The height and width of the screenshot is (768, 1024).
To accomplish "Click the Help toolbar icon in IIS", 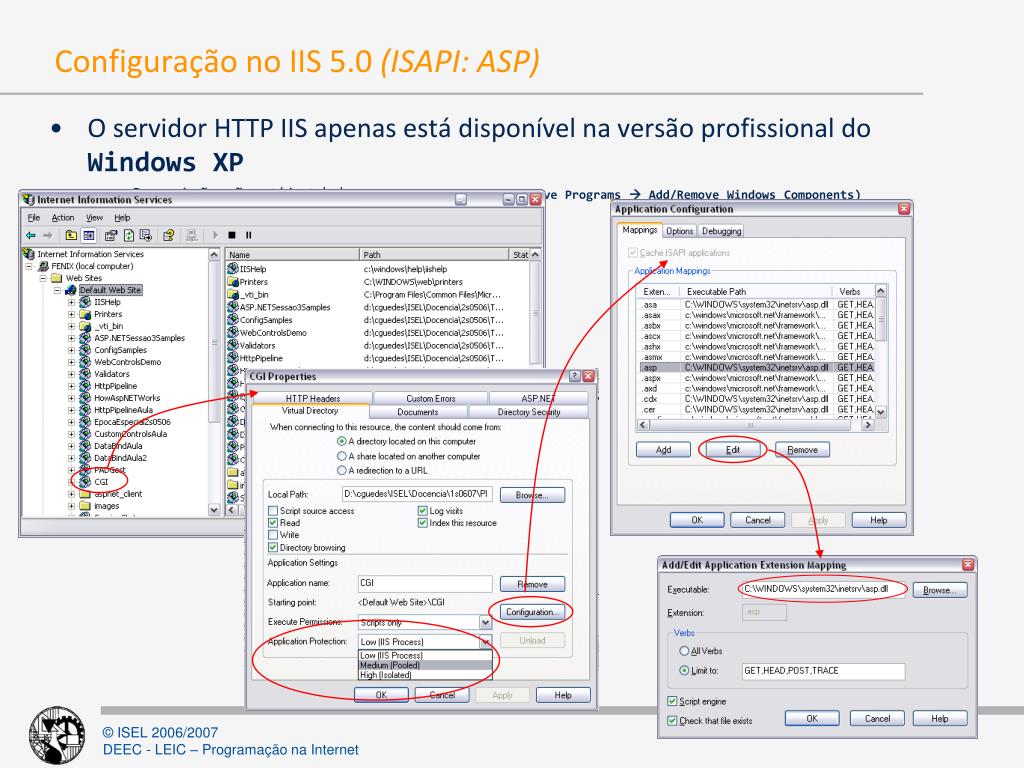I will 169,235.
